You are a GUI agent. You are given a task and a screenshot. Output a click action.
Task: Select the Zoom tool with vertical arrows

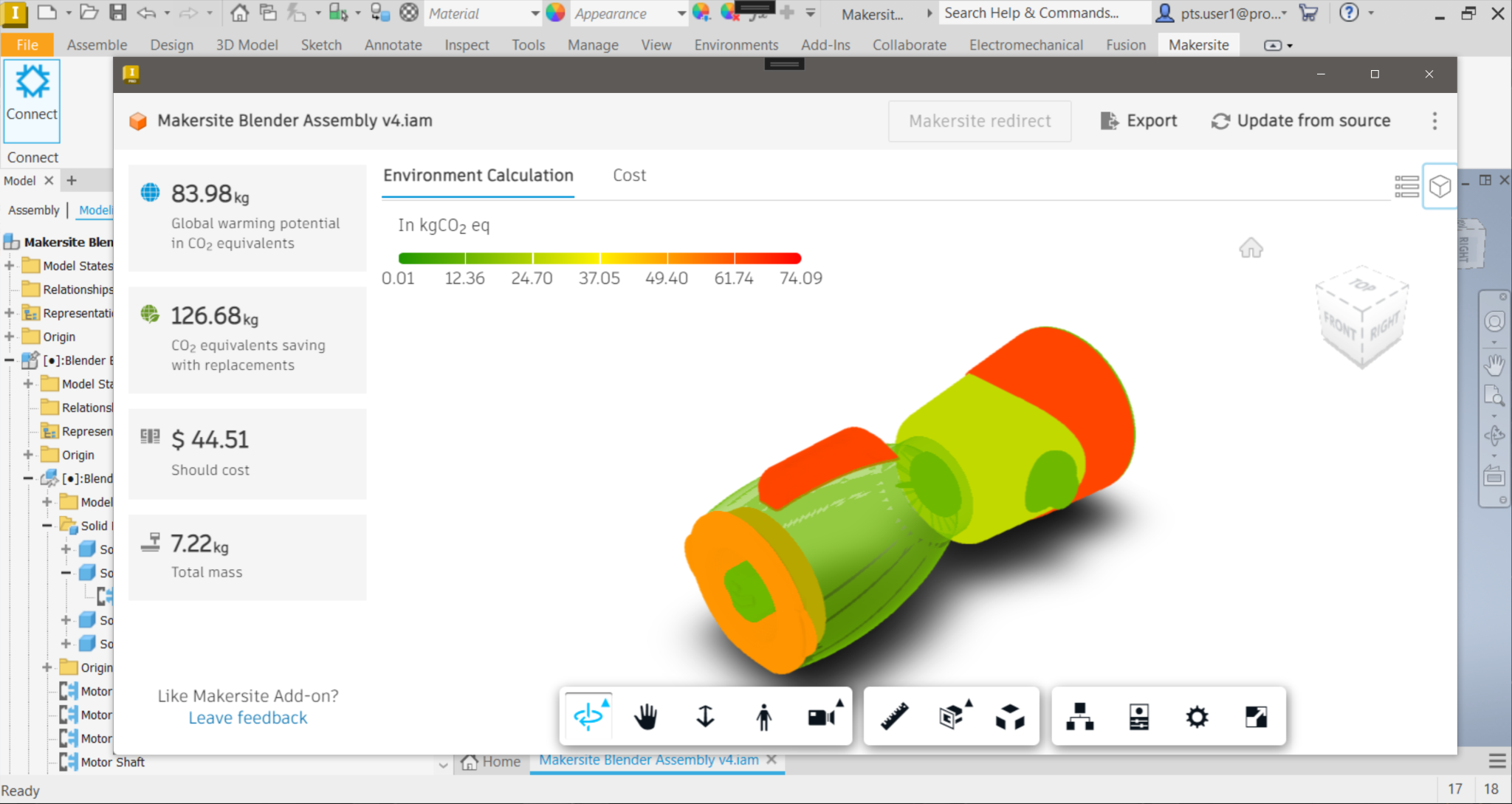pyautogui.click(x=706, y=715)
